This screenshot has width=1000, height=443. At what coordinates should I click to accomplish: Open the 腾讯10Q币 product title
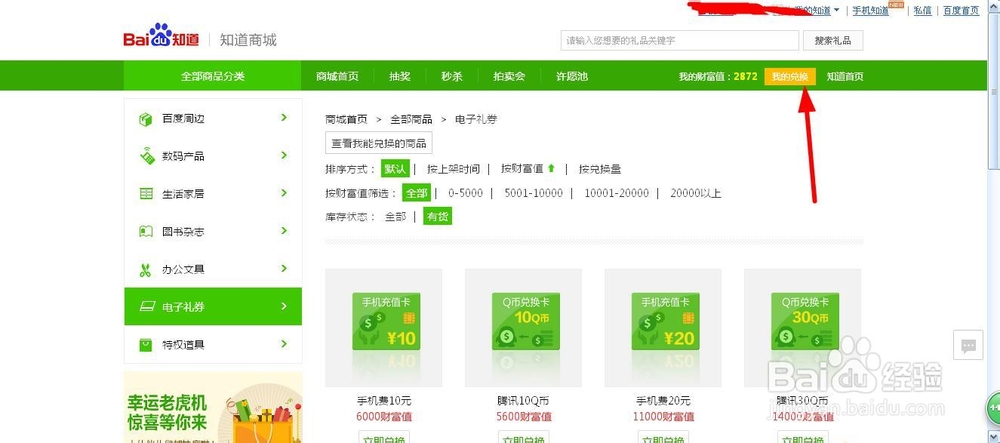coord(523,401)
